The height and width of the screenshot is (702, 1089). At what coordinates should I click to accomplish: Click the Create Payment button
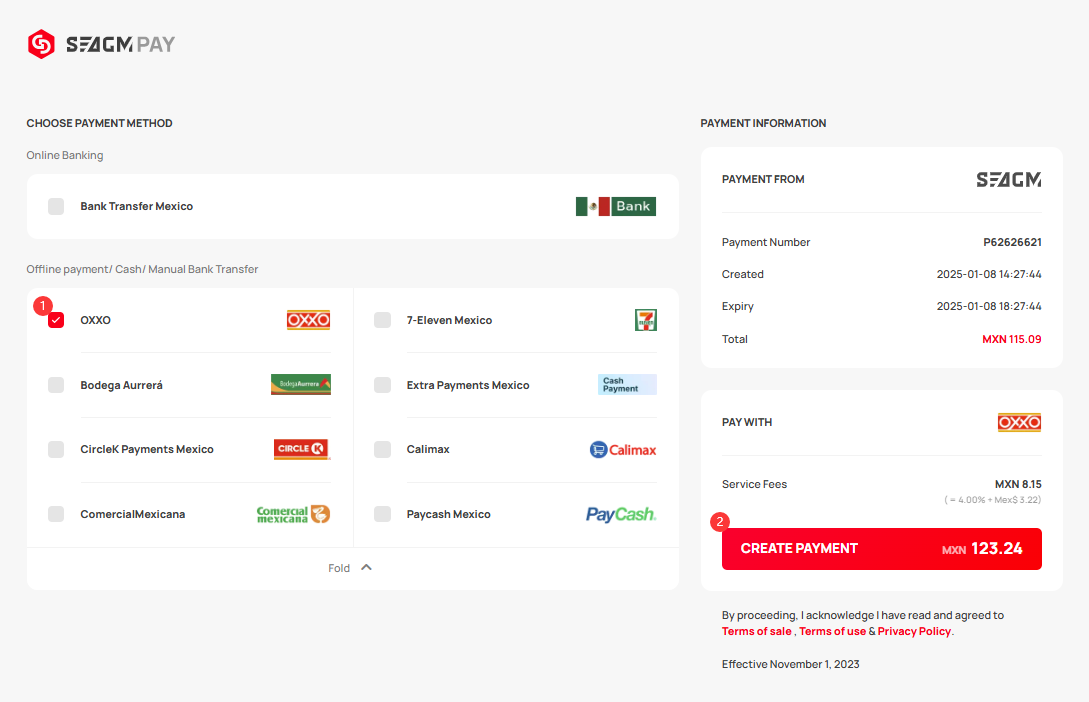point(881,549)
